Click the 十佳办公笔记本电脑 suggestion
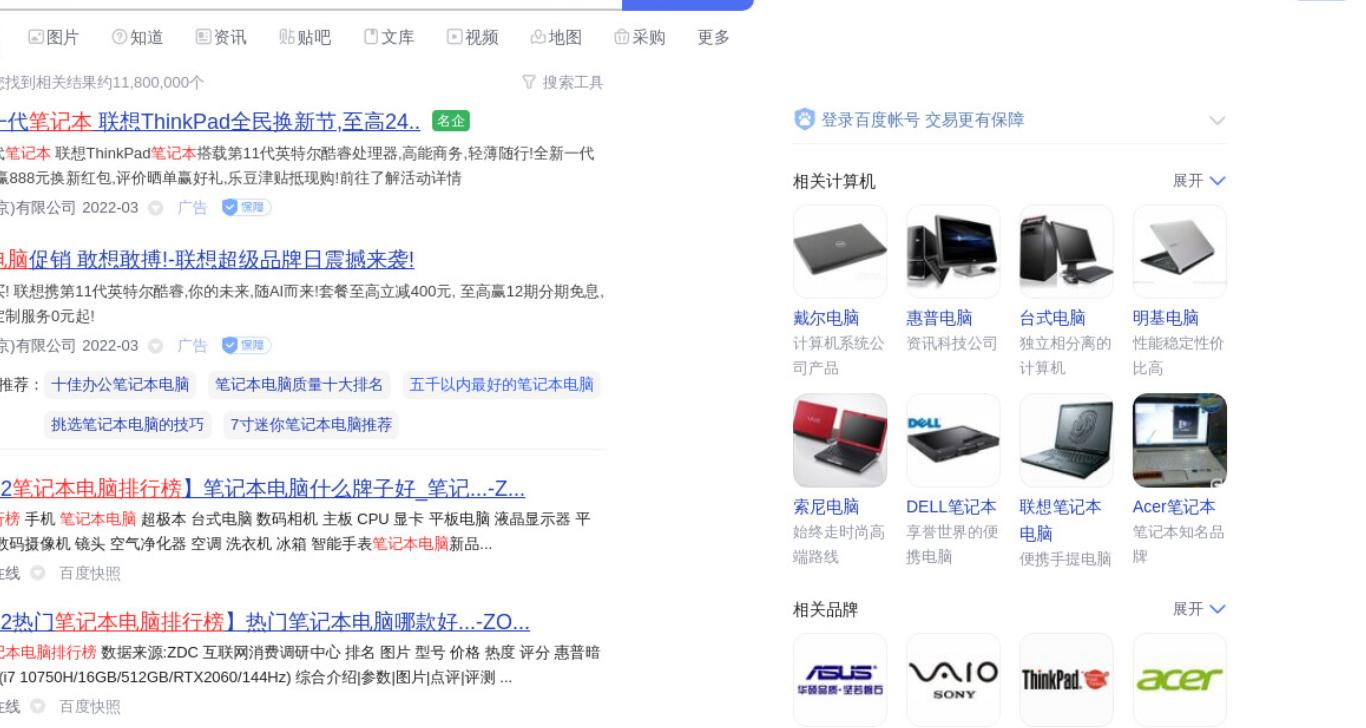This screenshot has width=1366, height=728. (120, 385)
